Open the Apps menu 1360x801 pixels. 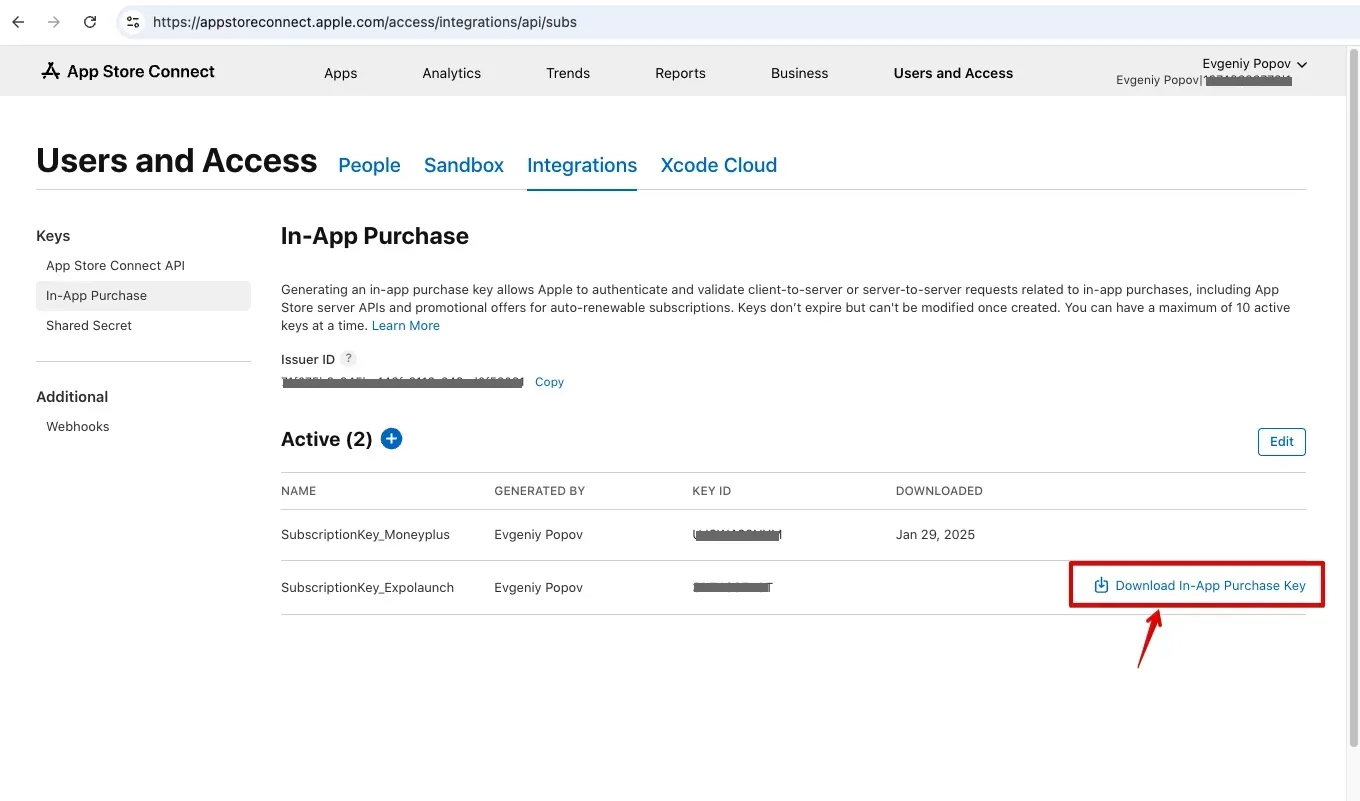(340, 73)
